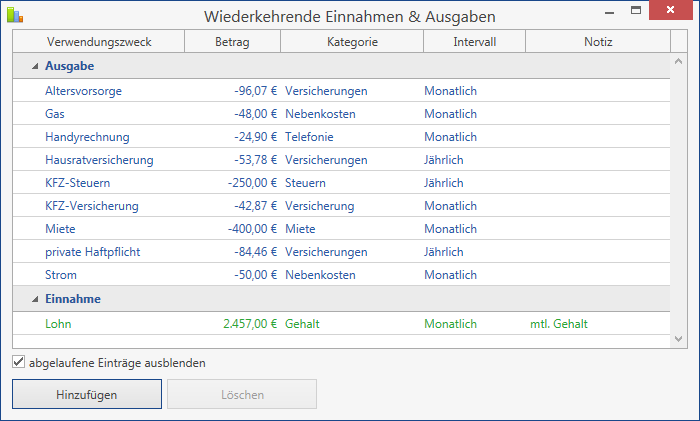Click the Löschen button
700x421 pixels.
click(242, 394)
